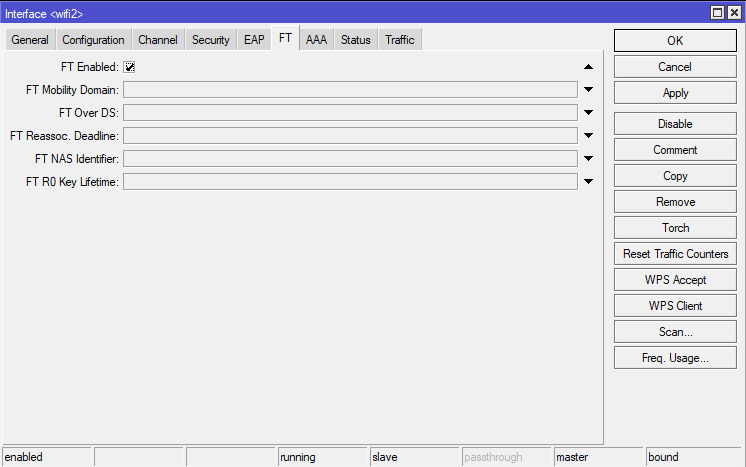Expand the FT NAS Identifier arrow
This screenshot has height=467, width=746.
point(588,159)
